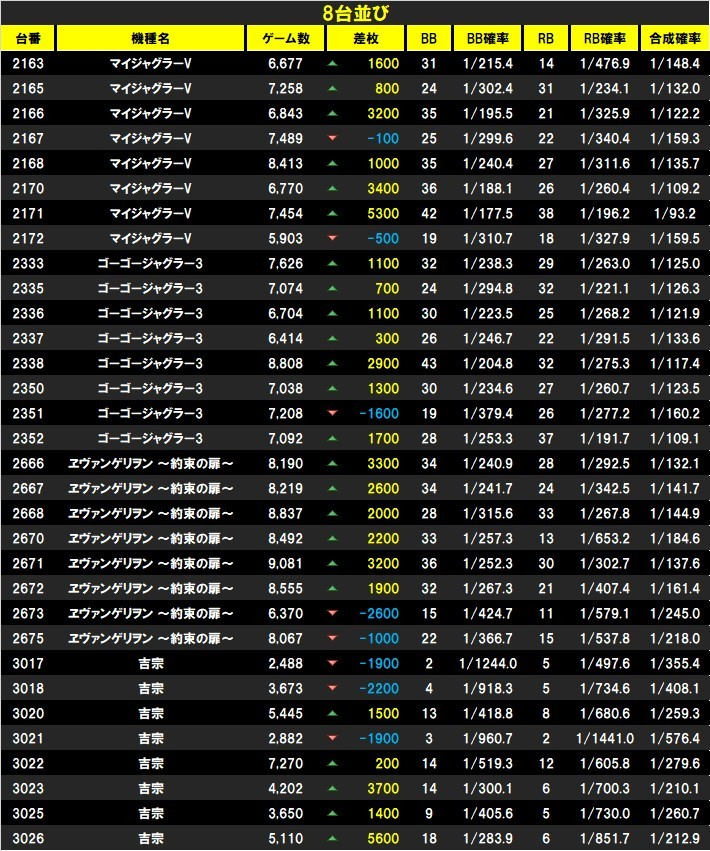The width and height of the screenshot is (710, 851).
Task: Click the red down arrow in row 2673
Action: click(333, 613)
